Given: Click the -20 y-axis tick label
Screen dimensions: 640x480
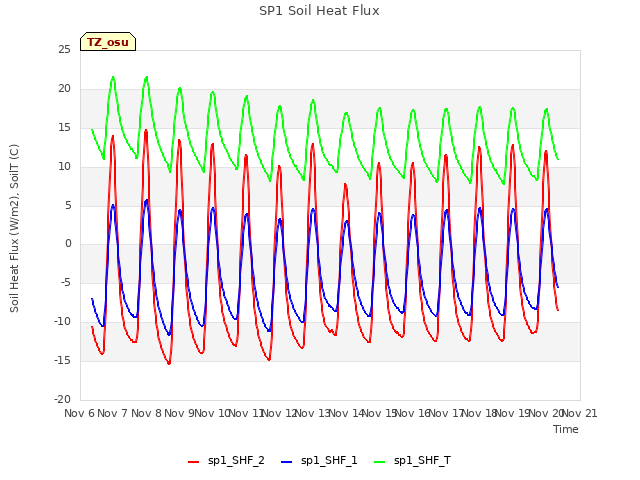Looking at the screenshot, I should (62, 400).
